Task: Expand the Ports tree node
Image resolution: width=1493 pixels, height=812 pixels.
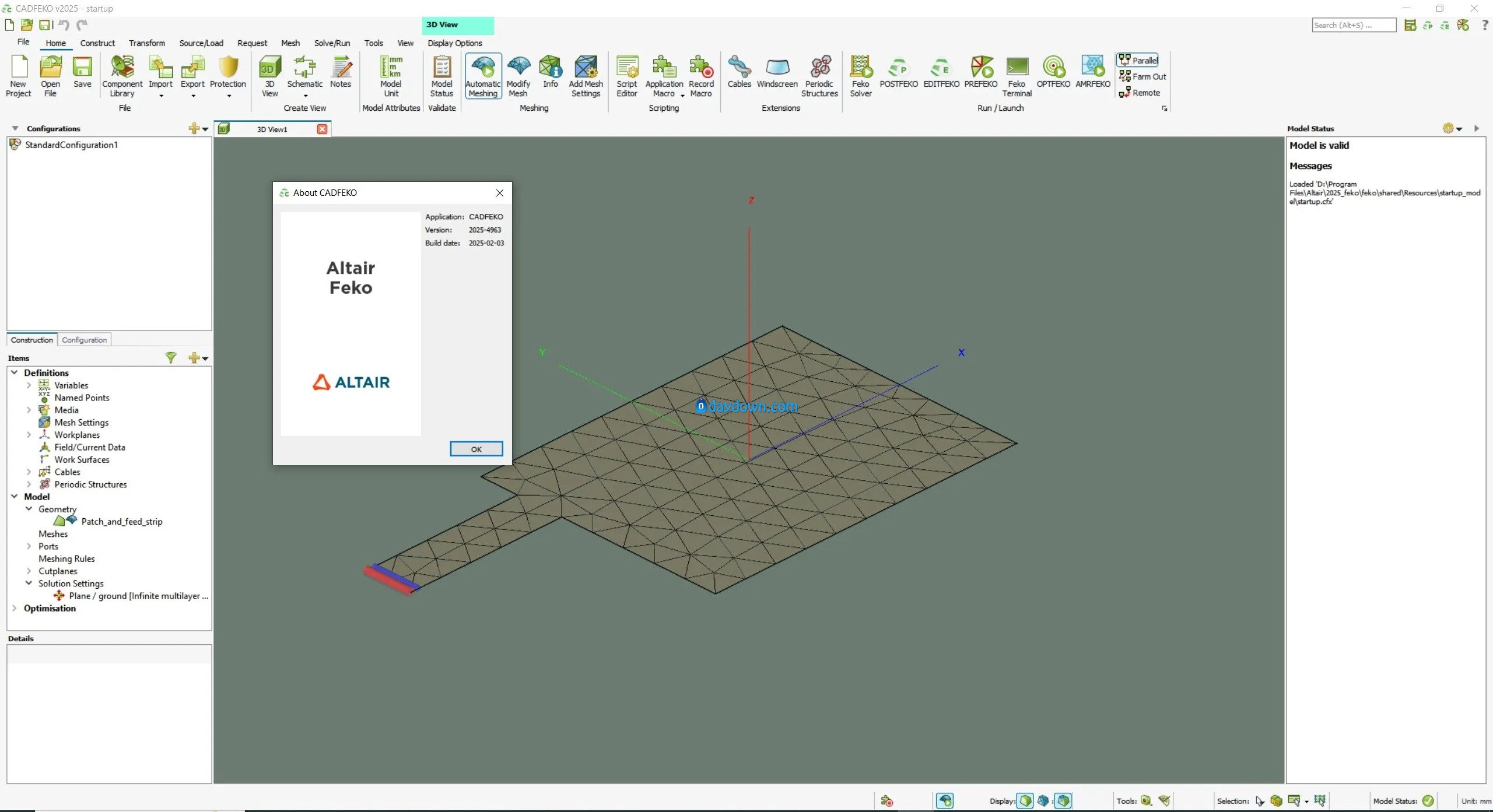Action: point(29,546)
